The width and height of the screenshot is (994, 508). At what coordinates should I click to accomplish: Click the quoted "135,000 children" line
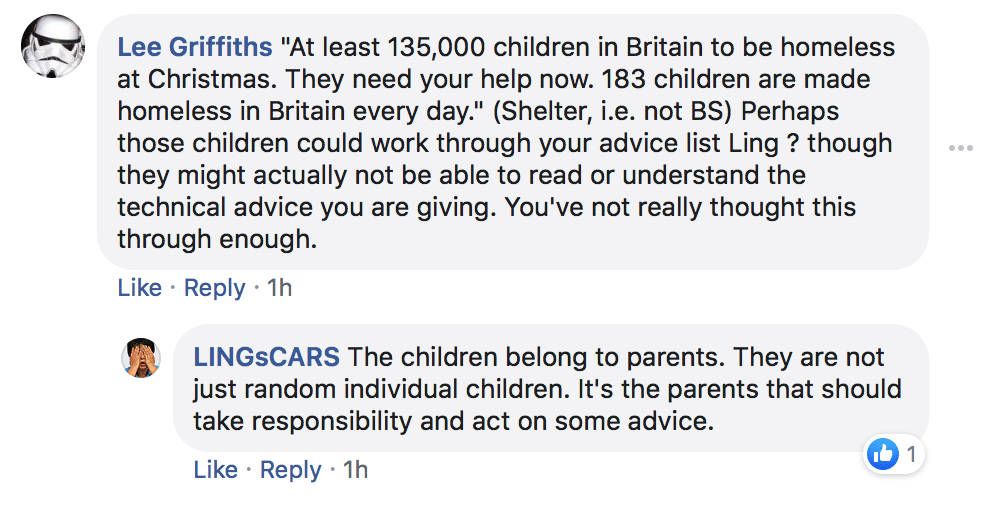[506, 48]
